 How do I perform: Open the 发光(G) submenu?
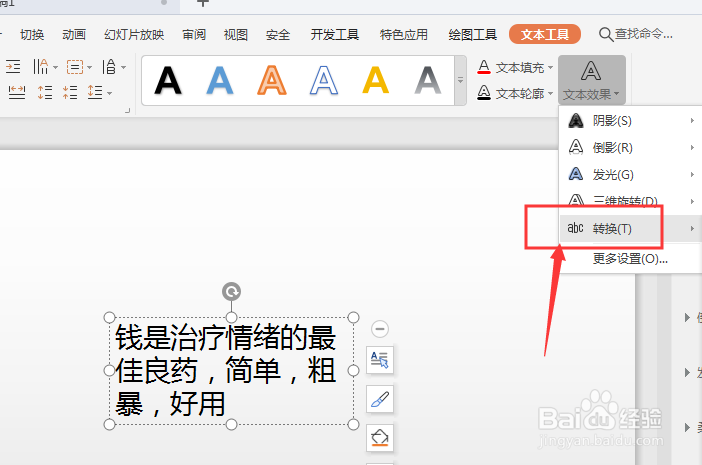(x=630, y=174)
